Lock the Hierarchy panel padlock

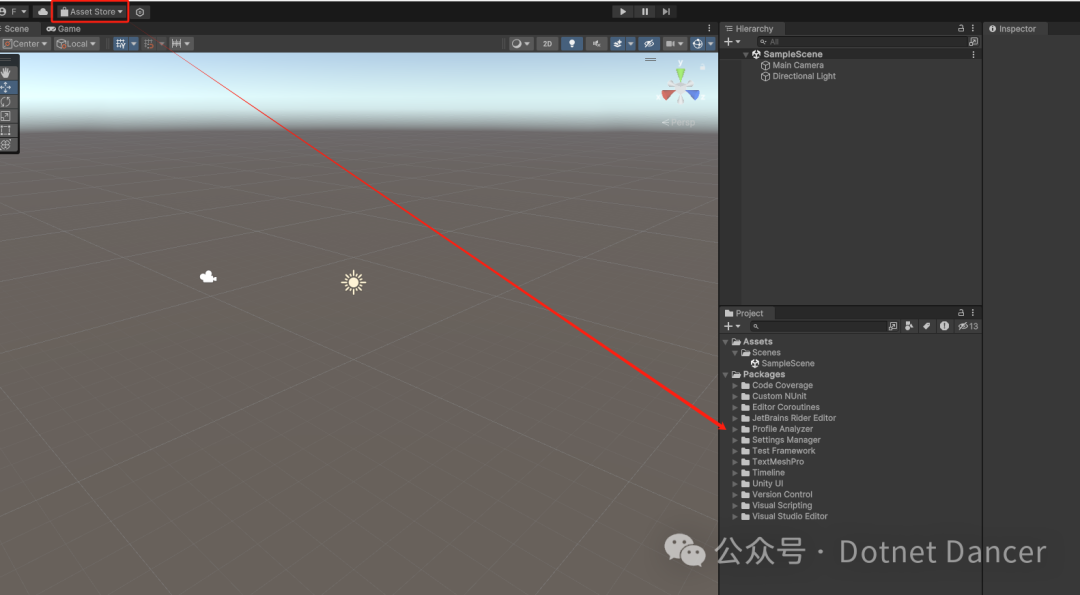pos(961,28)
